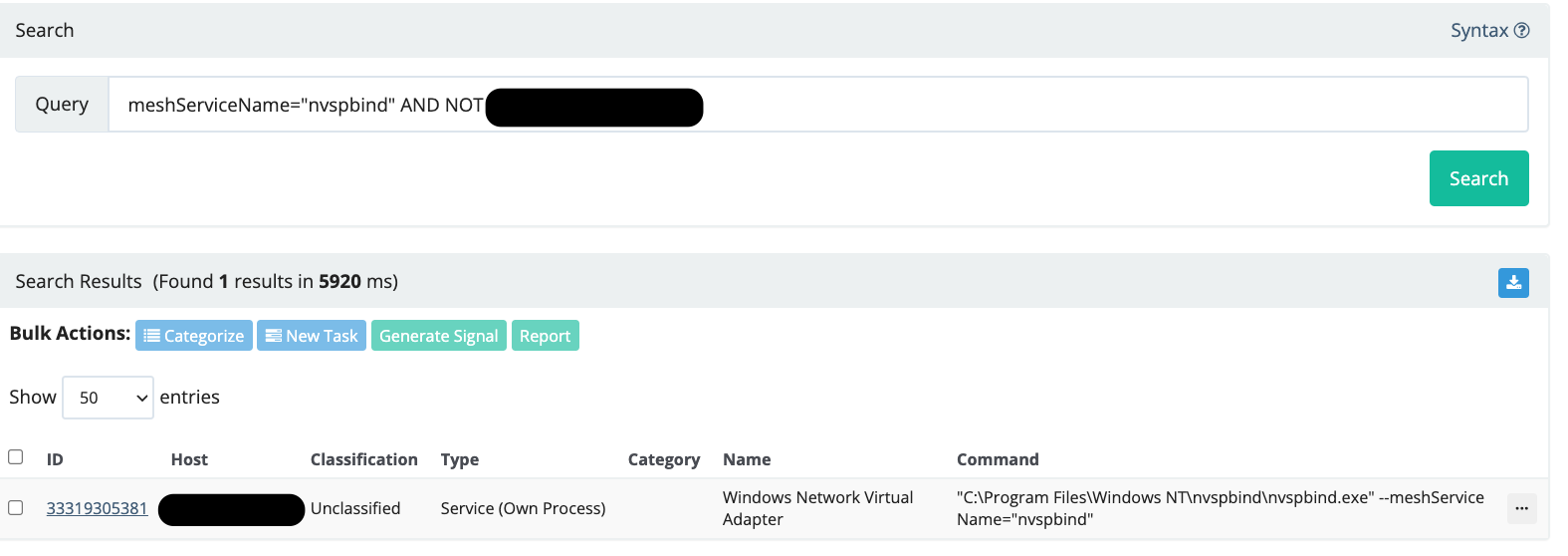
Task: Toggle the select-all checkbox in table header
Action: (16, 457)
